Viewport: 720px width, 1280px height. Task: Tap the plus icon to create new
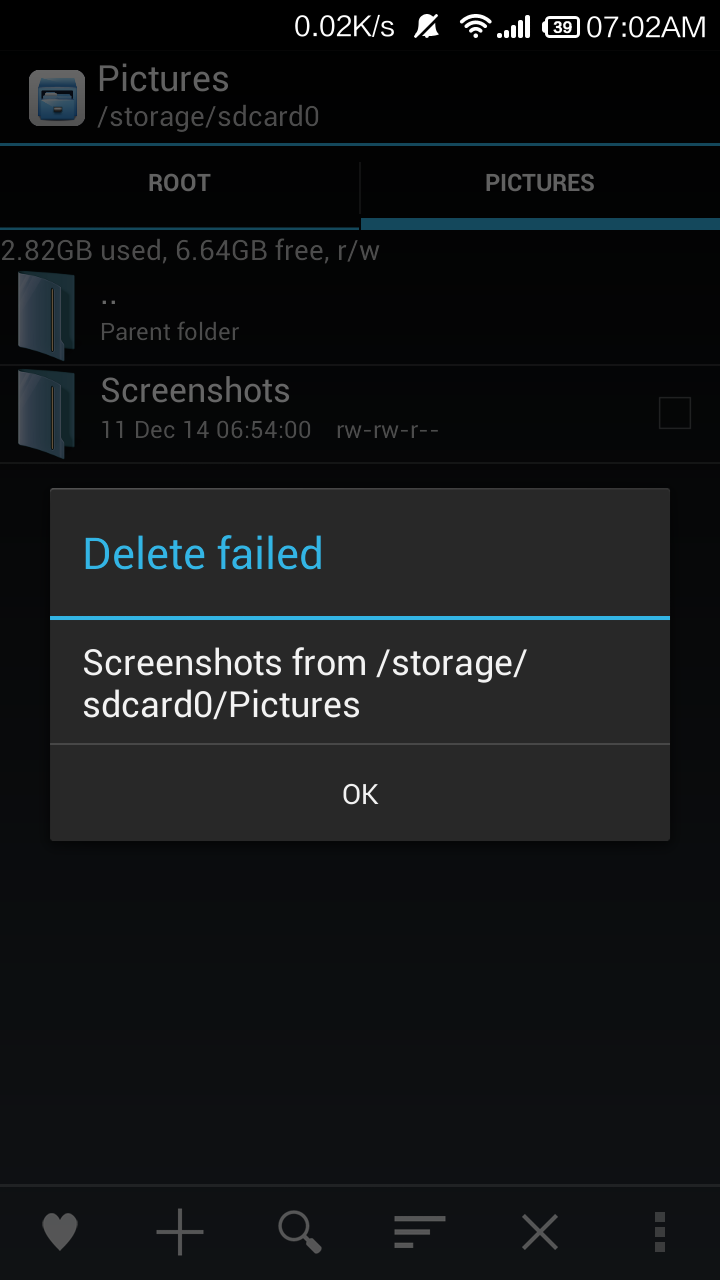point(180,1232)
